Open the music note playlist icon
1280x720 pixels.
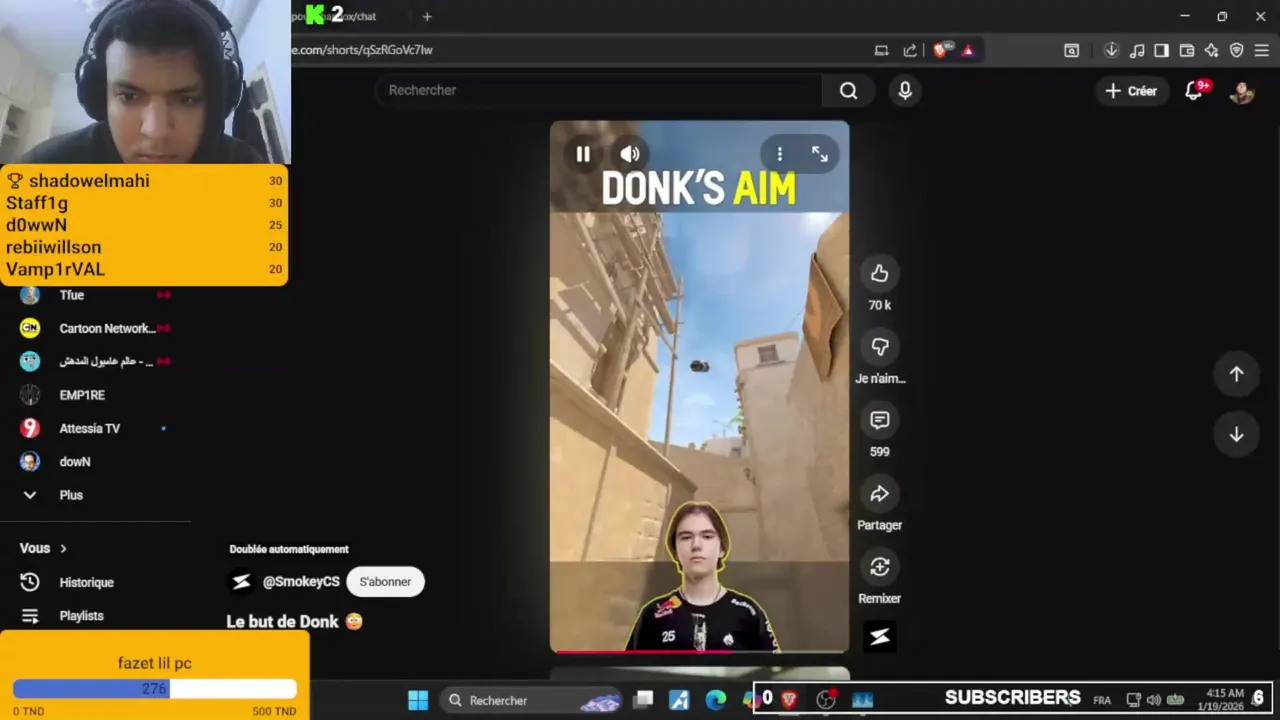(x=1137, y=50)
